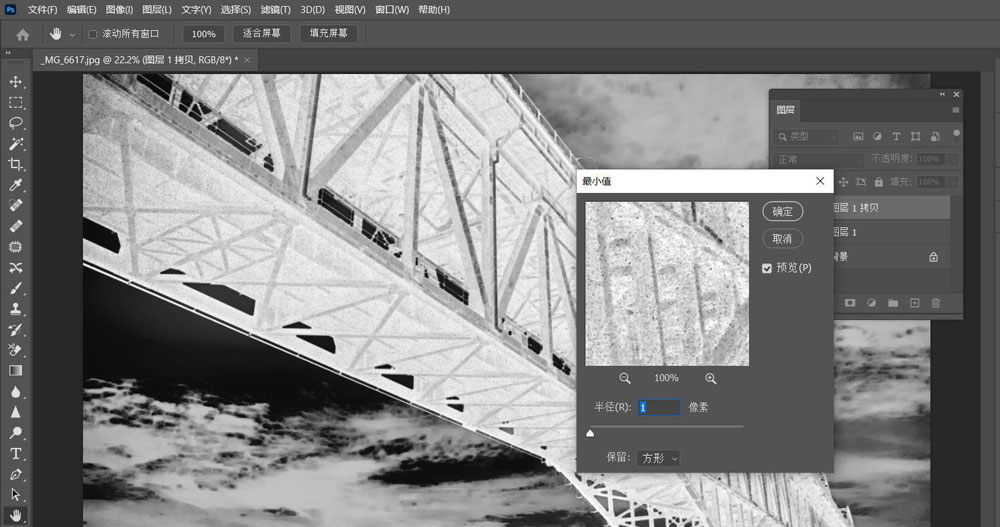Select the Lasso tool
This screenshot has height=527, width=1000.
tap(16, 123)
